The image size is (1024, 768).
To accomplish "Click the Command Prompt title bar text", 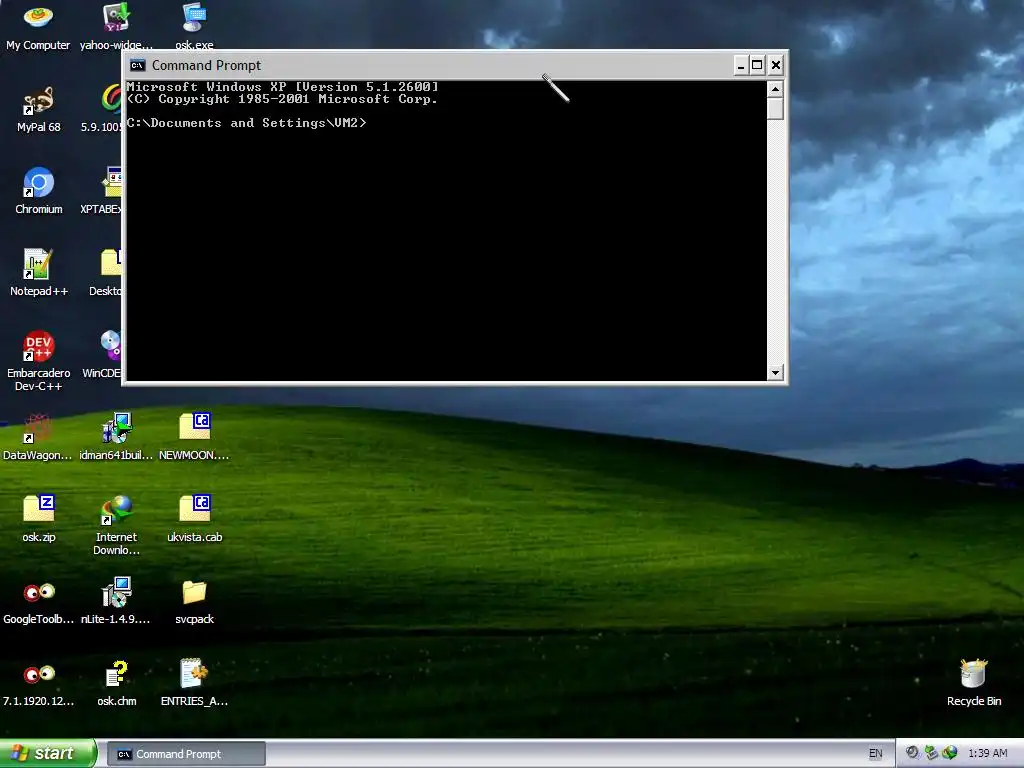I will click(206, 65).
